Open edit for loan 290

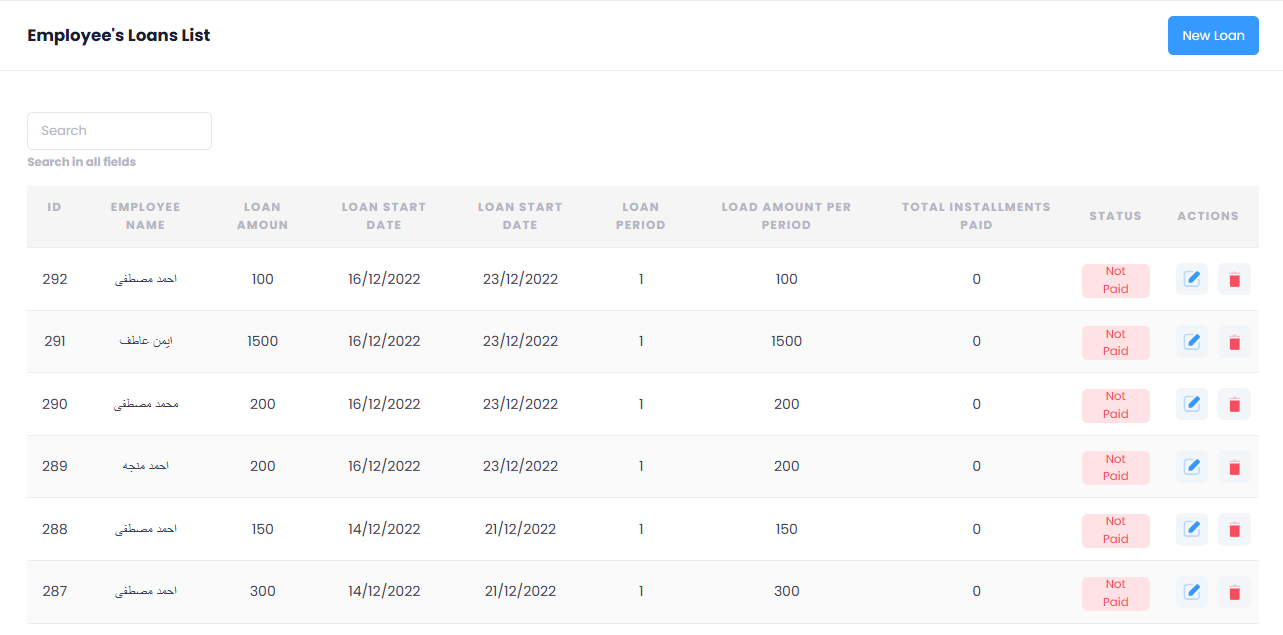coord(1191,404)
